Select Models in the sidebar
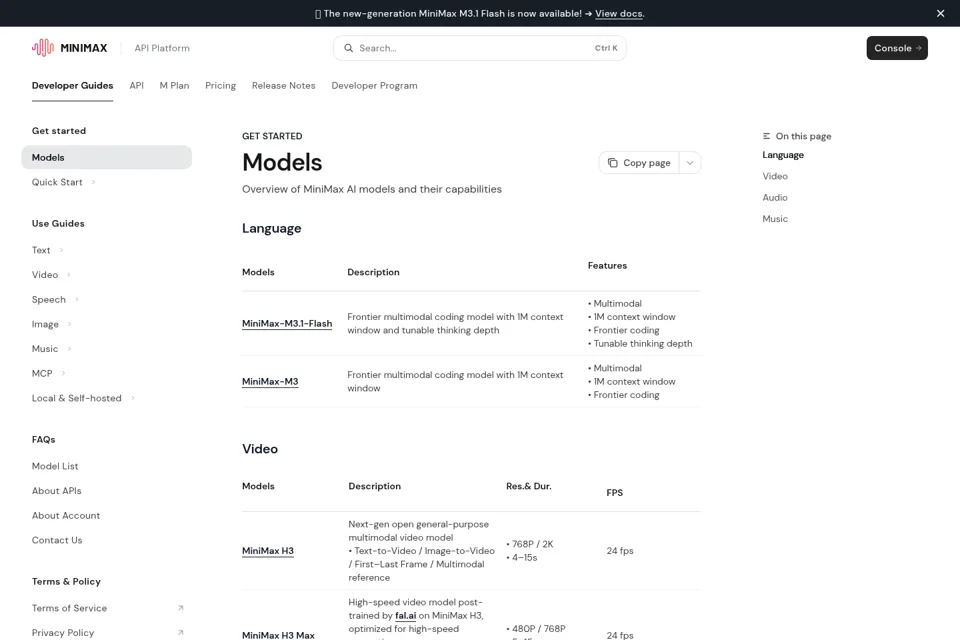This screenshot has width=960, height=640. (x=107, y=157)
